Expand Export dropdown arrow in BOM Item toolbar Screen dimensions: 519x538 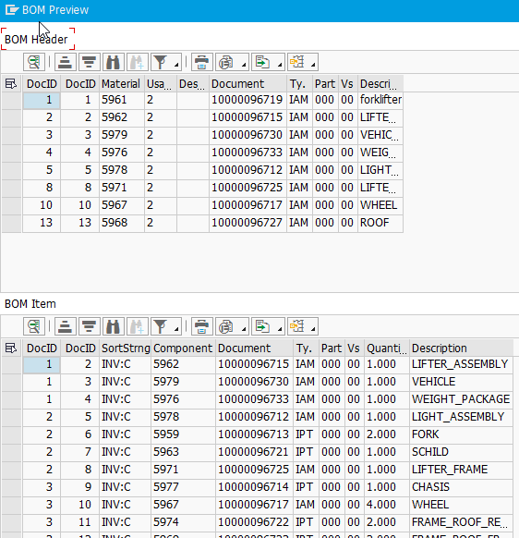click(x=280, y=329)
